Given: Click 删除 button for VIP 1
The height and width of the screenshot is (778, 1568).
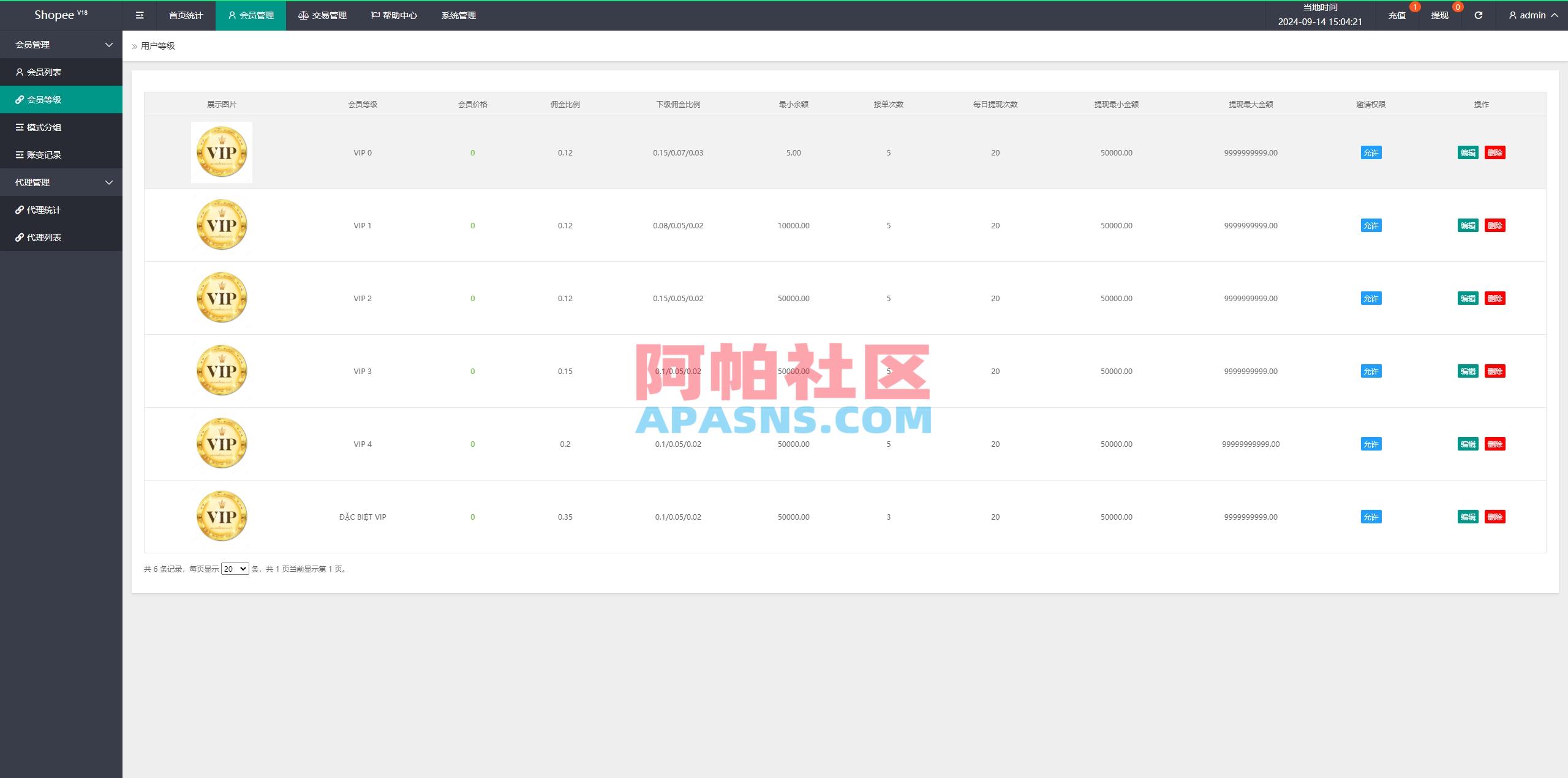Looking at the screenshot, I should (1496, 225).
